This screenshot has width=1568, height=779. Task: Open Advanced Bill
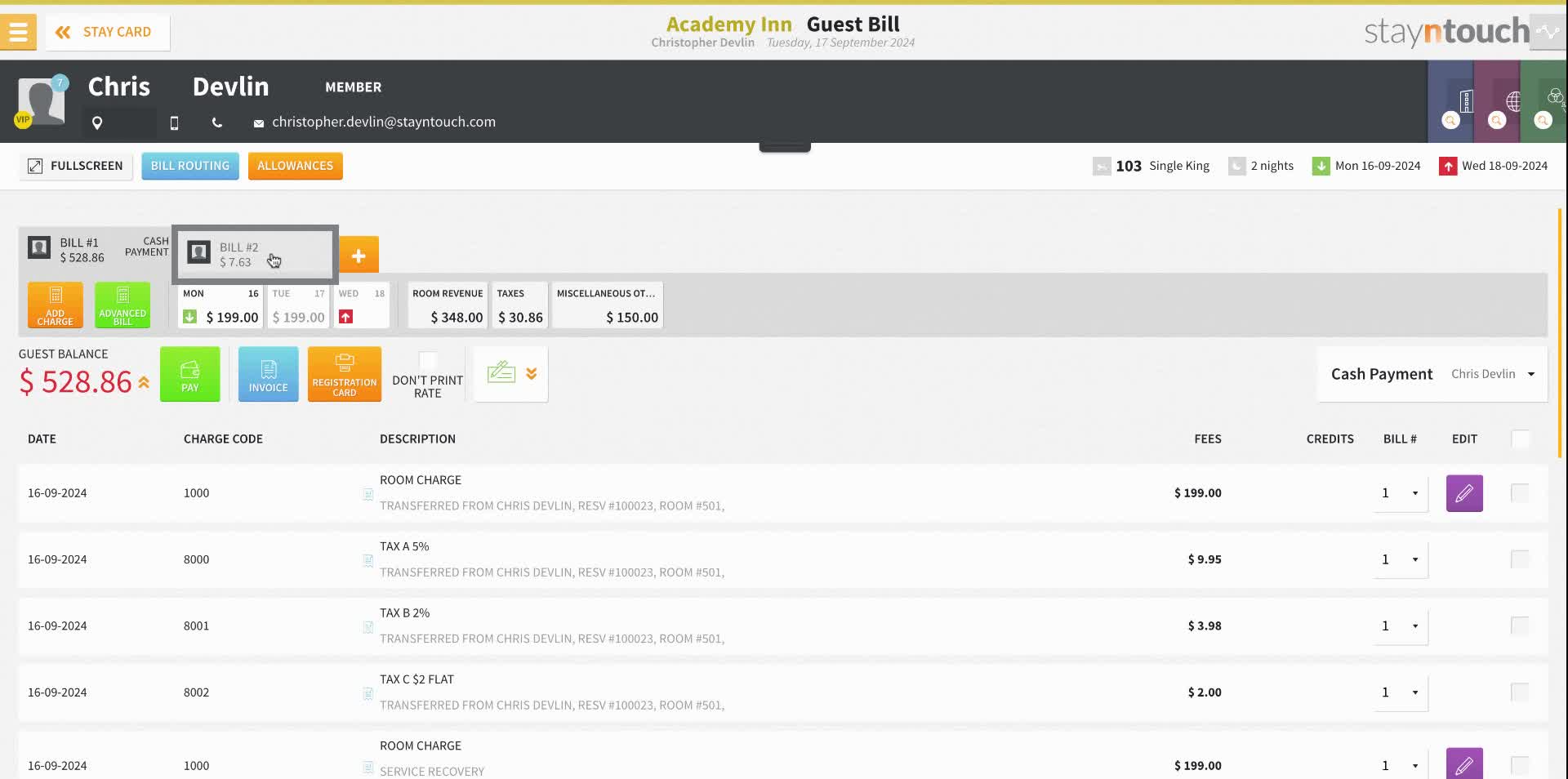tap(122, 305)
